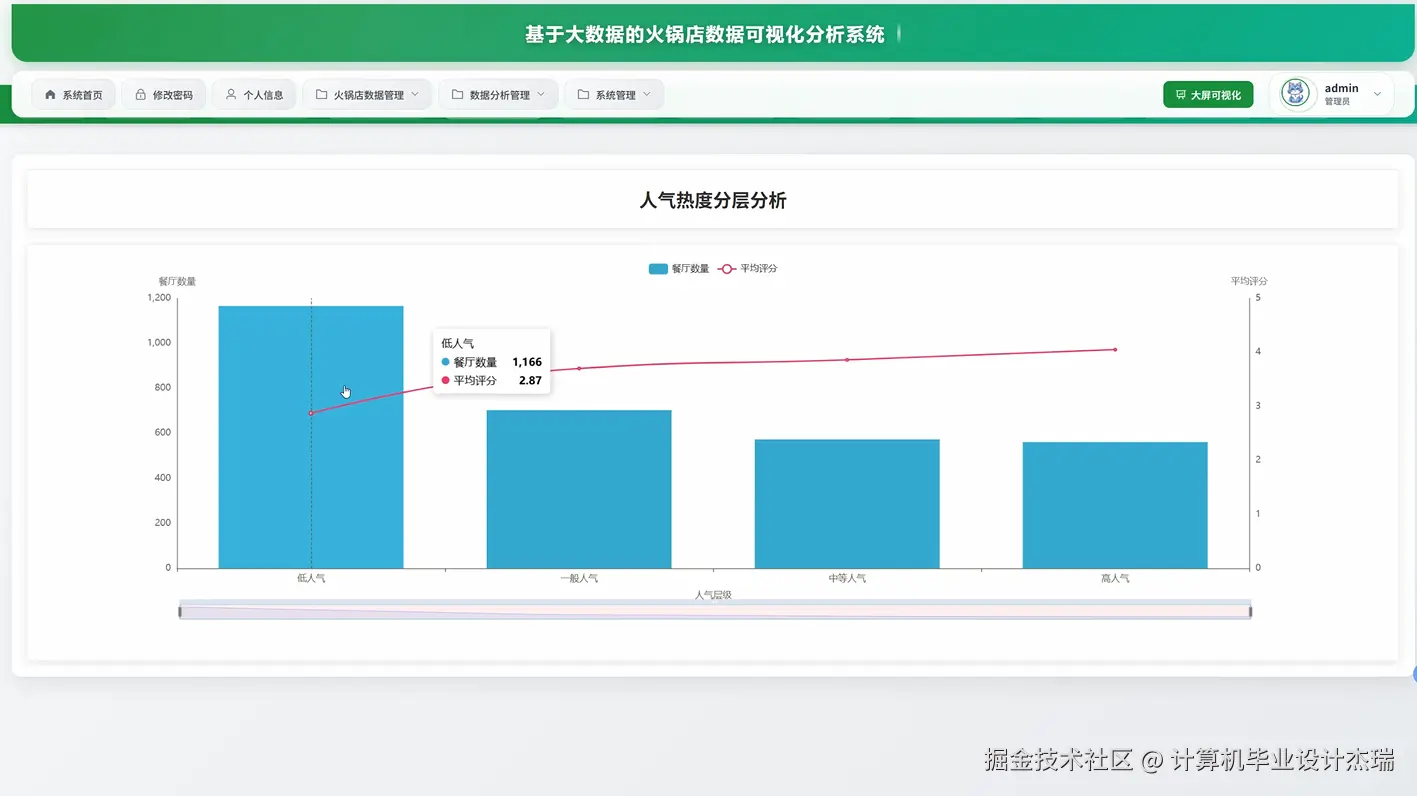Go to 系统首页 in the navigation bar
Image resolution: width=1417 pixels, height=796 pixels.
(x=72, y=94)
